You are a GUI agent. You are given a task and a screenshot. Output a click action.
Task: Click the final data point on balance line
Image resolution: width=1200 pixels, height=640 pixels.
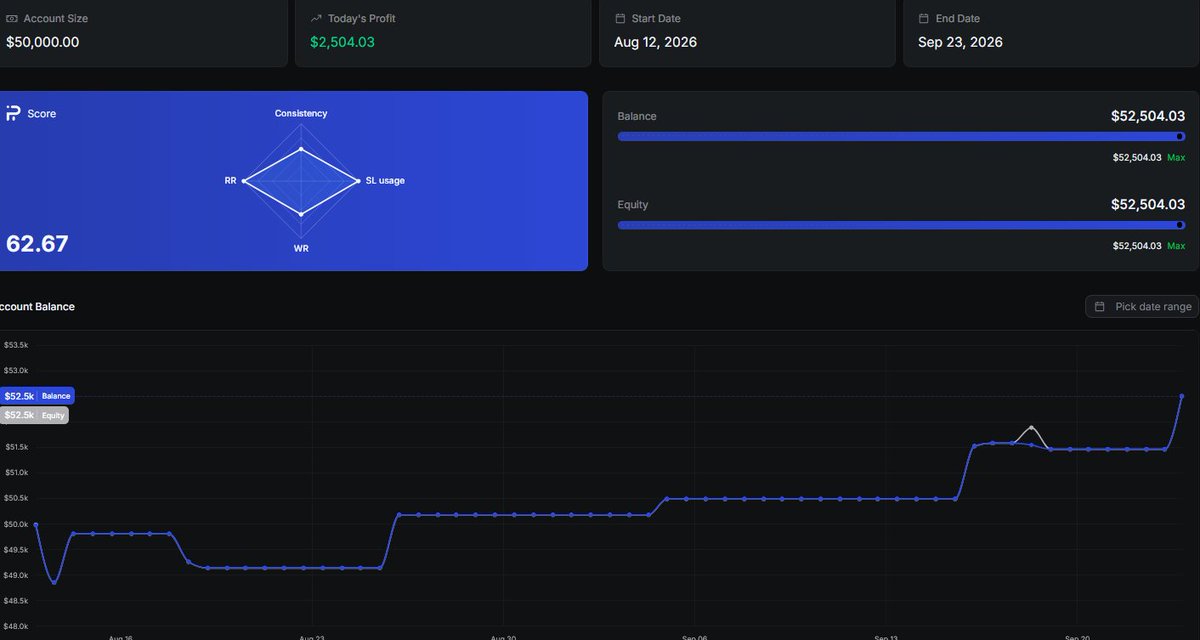1182,397
